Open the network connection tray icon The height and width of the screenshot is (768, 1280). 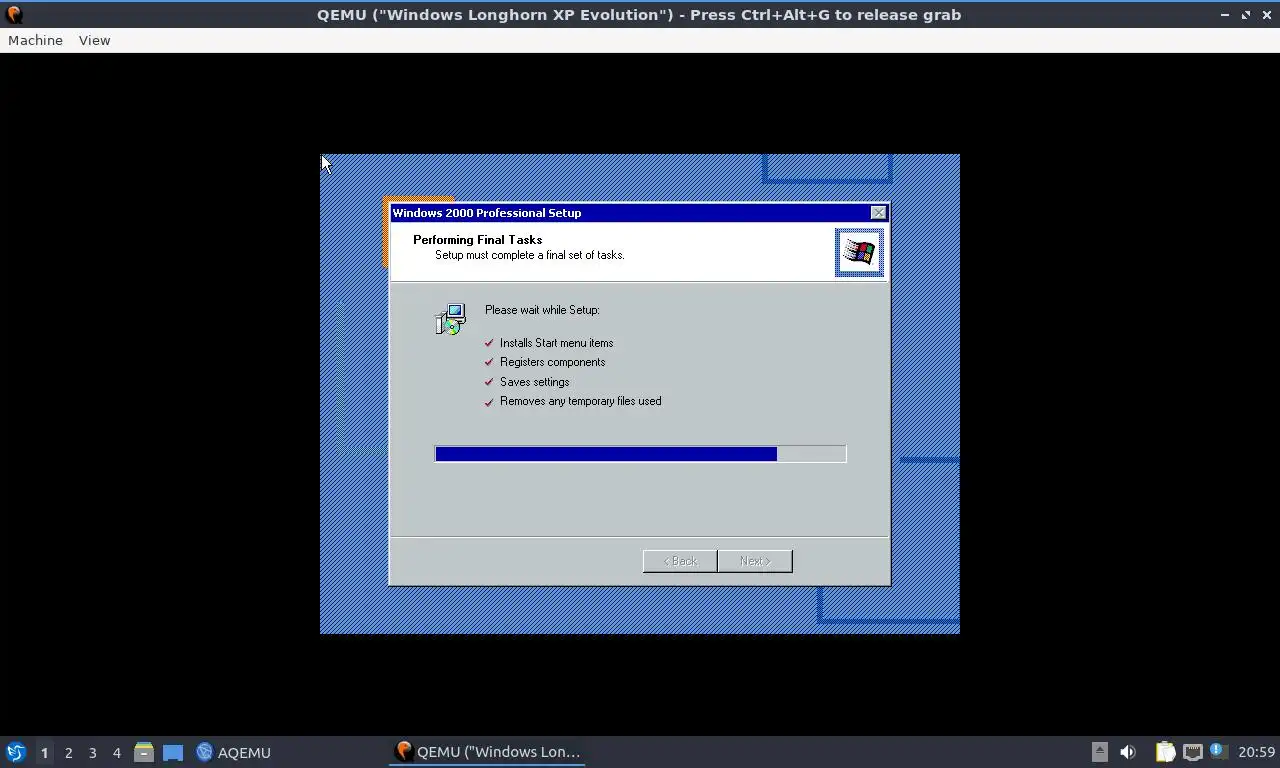[1192, 752]
